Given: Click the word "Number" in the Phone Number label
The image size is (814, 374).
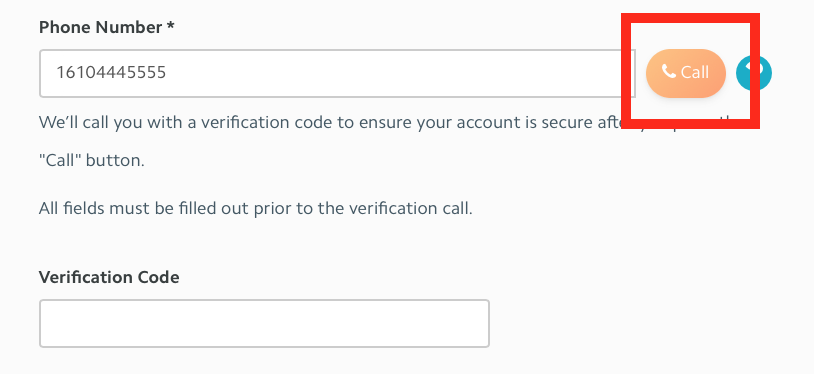Looking at the screenshot, I should [129, 27].
